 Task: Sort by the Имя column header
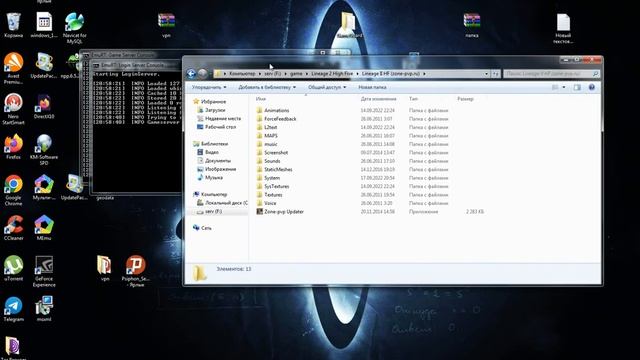261,99
